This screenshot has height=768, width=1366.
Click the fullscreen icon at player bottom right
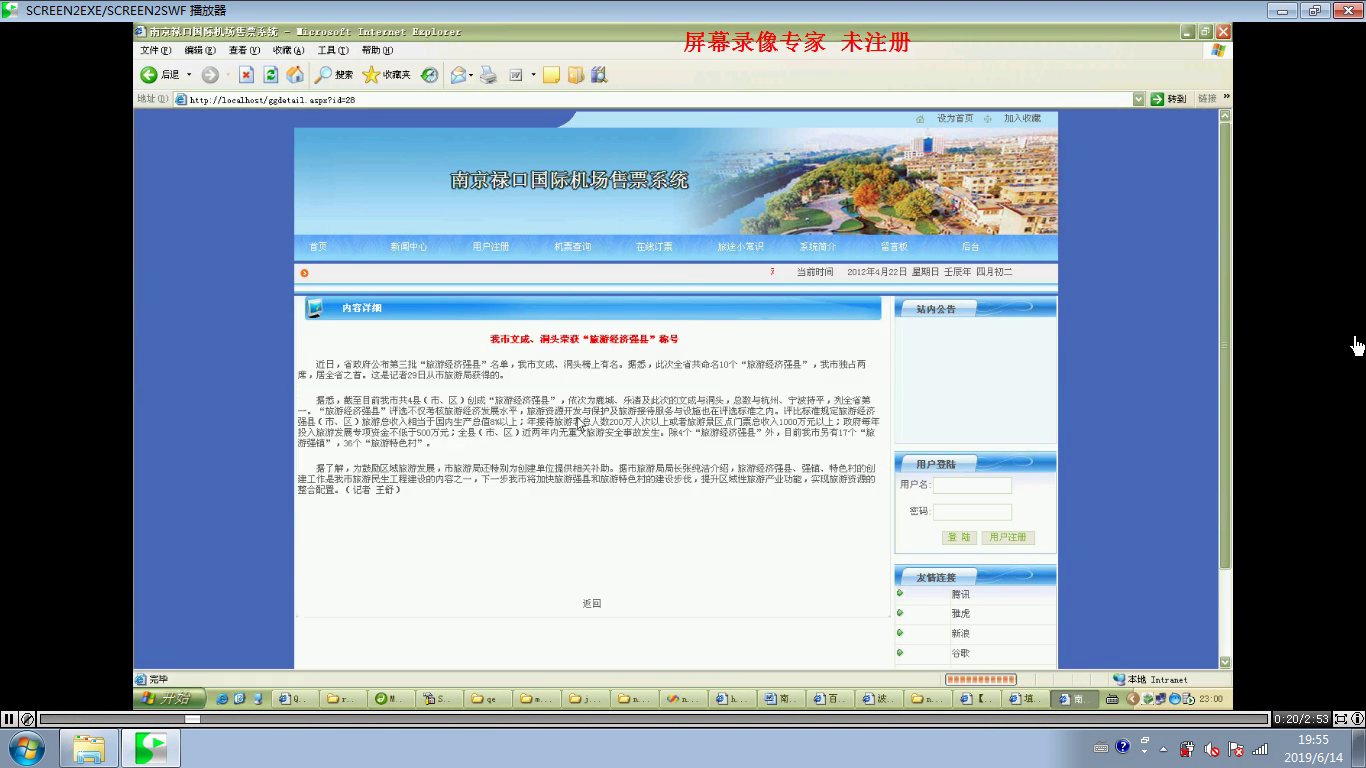(1341, 719)
